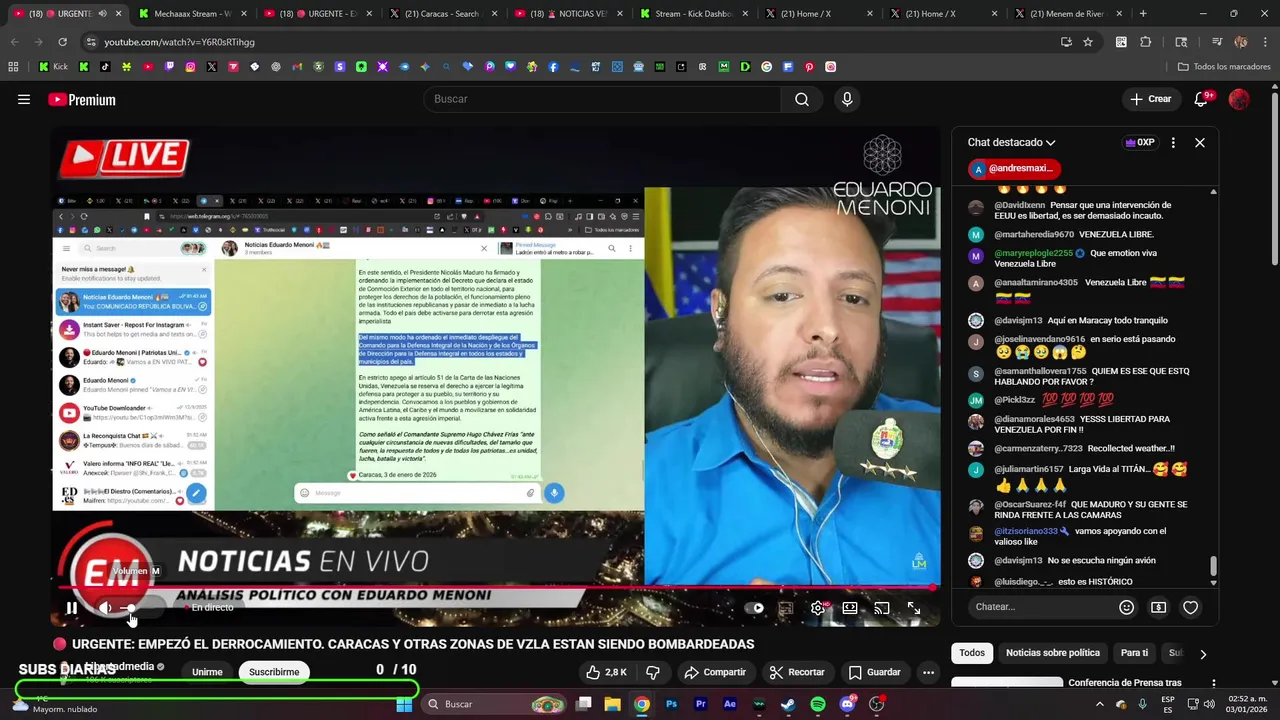The image size is (1280, 720).
Task: Jump to the live red progress bar
Action: 496,588
